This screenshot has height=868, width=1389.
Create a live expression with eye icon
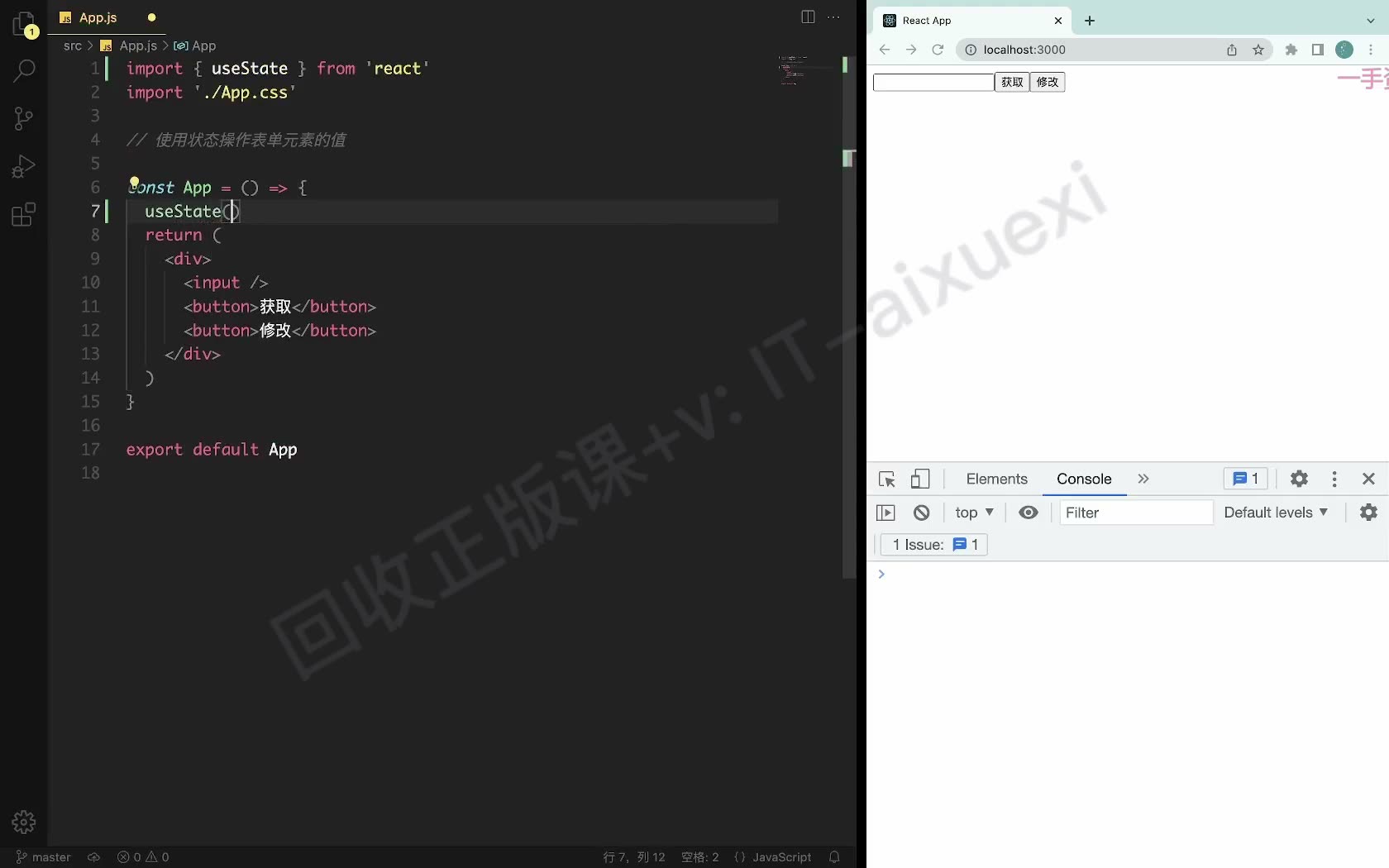[x=1029, y=513]
